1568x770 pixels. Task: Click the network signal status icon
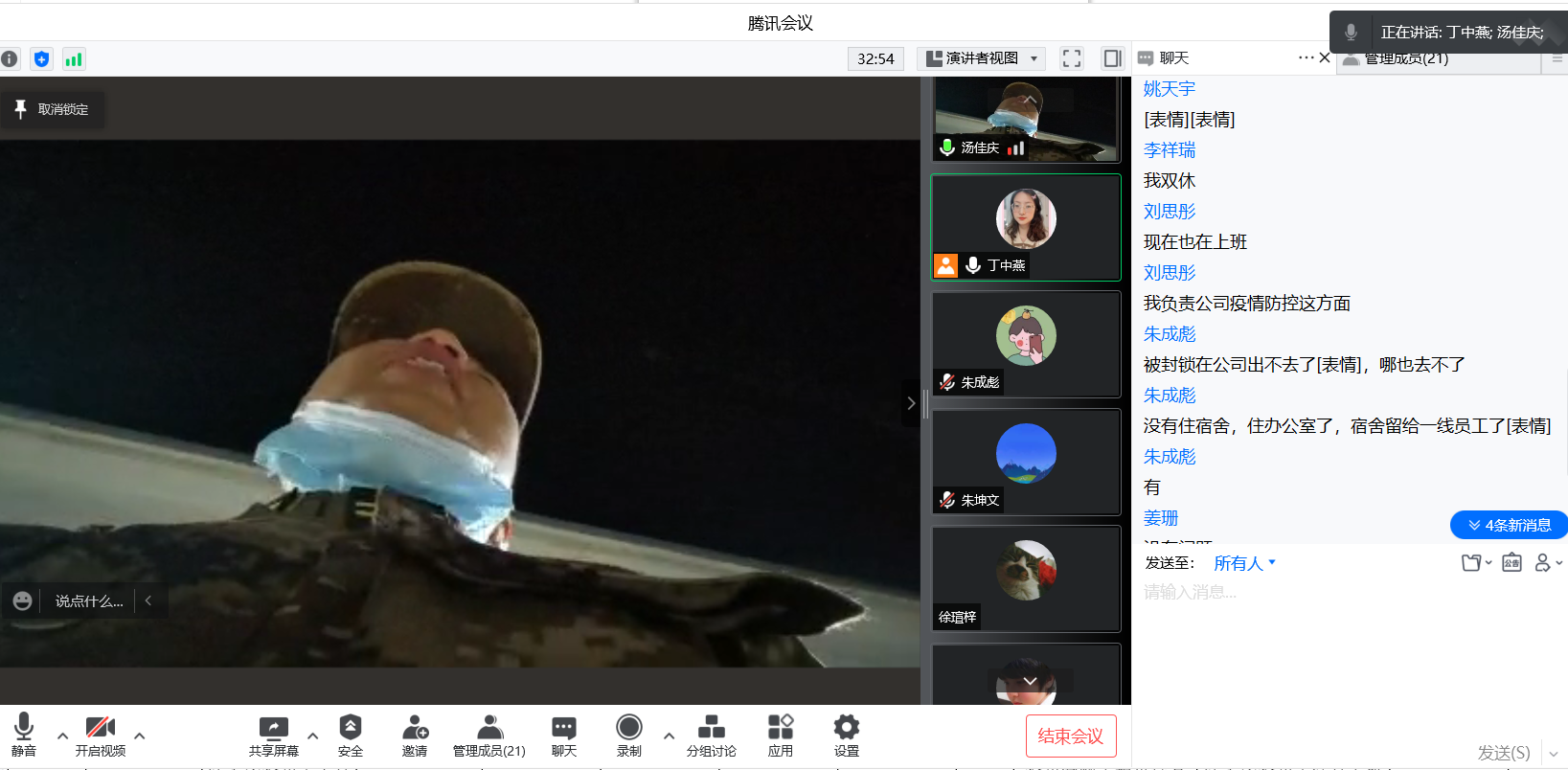(74, 59)
